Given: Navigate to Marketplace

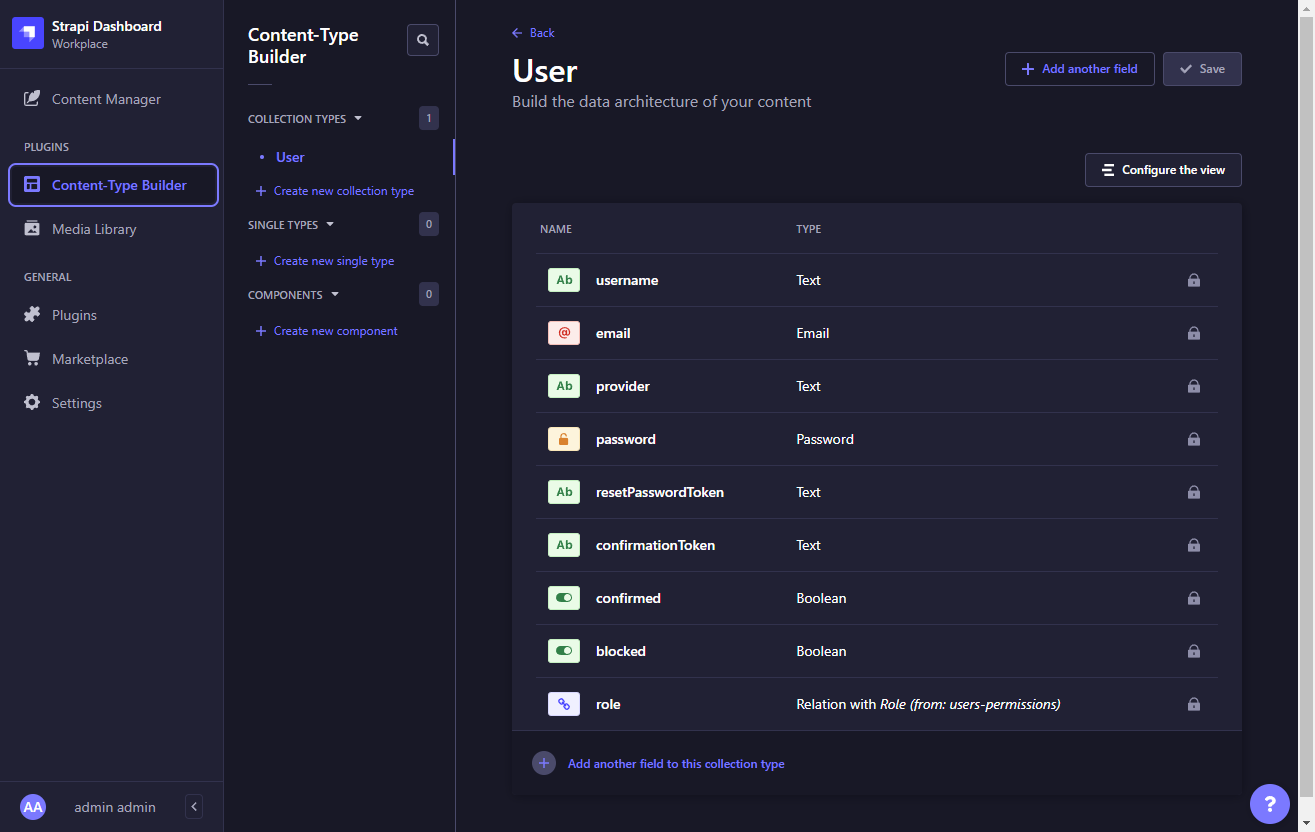Looking at the screenshot, I should 112,359.
